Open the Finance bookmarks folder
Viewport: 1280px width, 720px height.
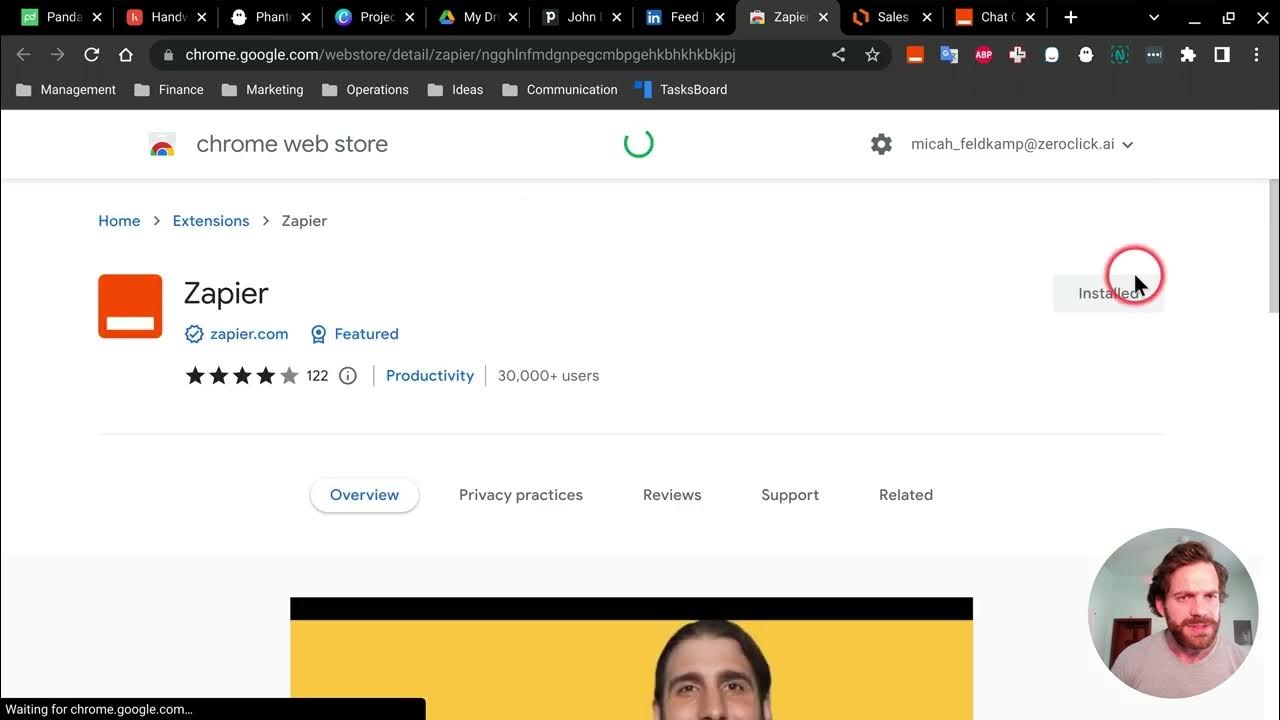pyautogui.click(x=169, y=89)
